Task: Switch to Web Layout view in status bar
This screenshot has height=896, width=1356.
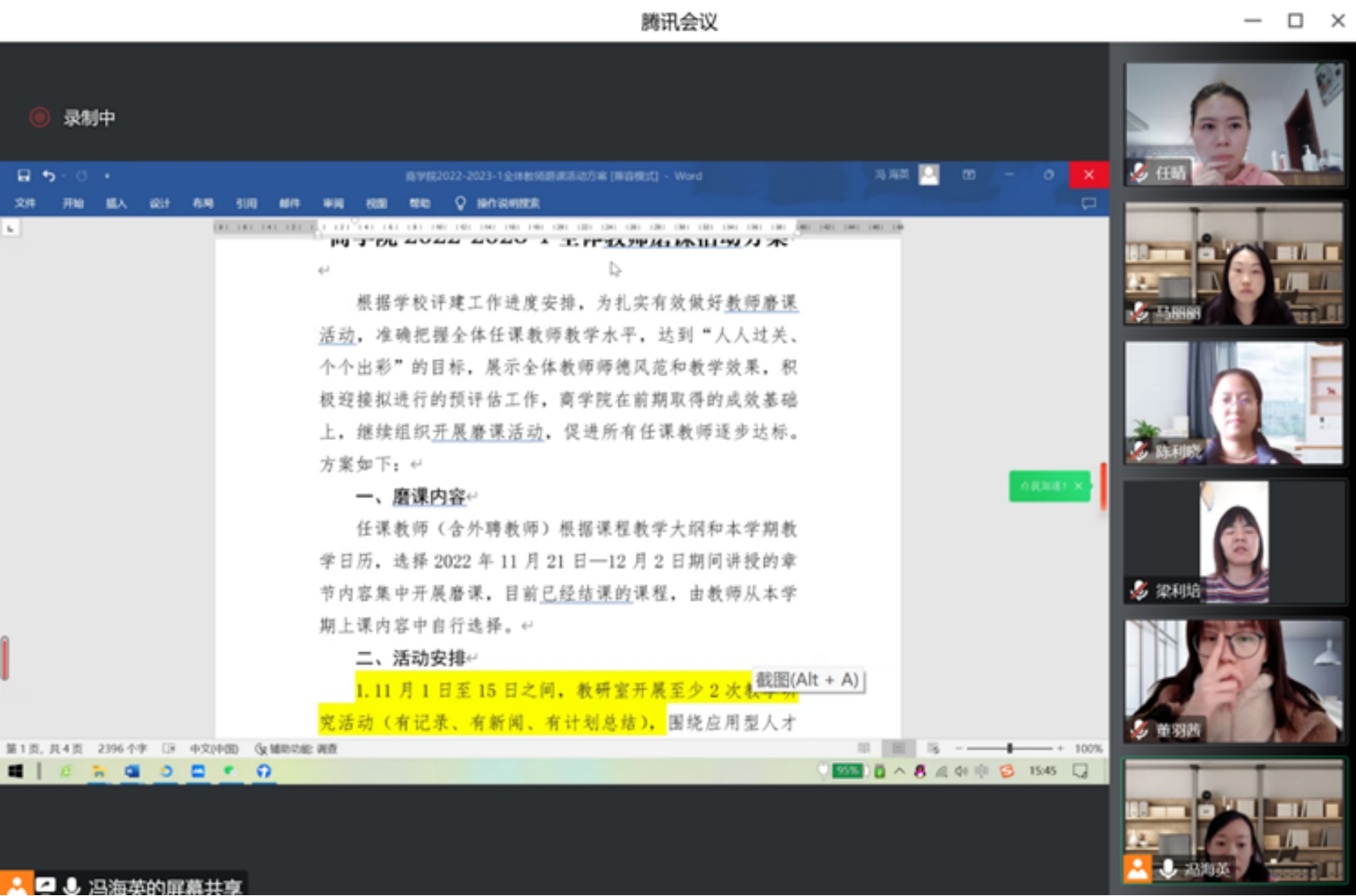Action: tap(933, 748)
